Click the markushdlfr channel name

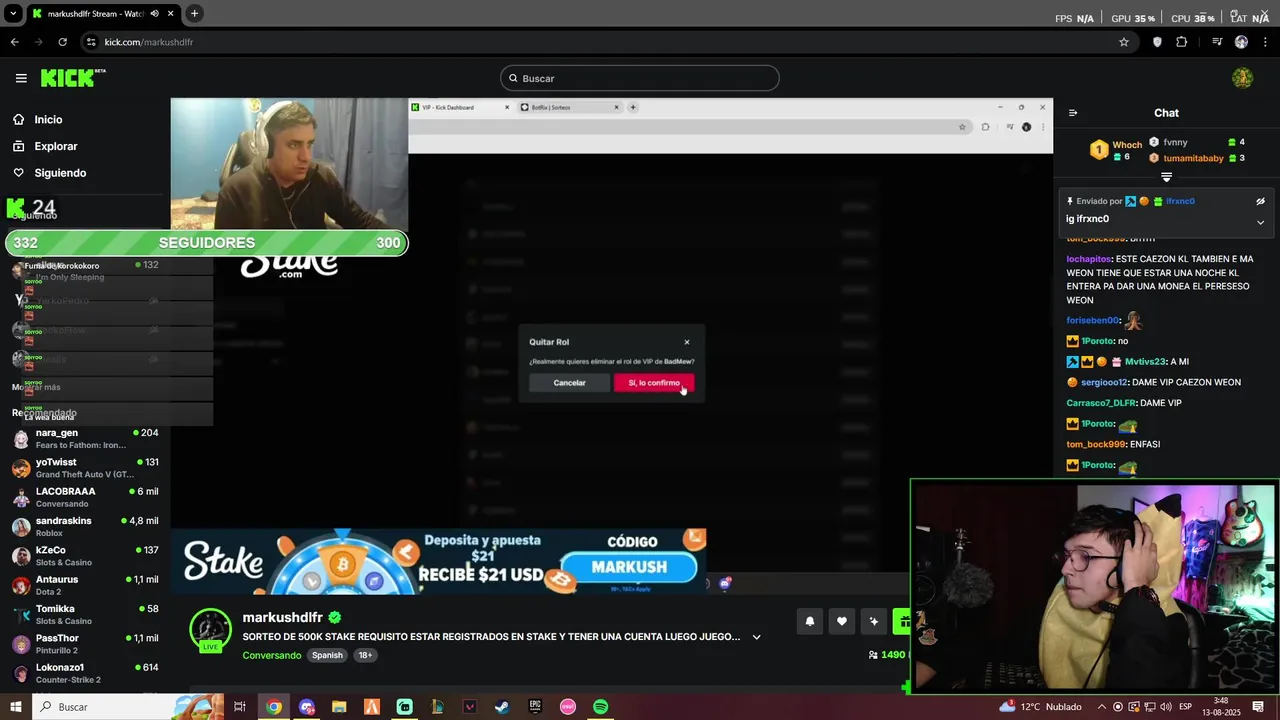pos(282,617)
